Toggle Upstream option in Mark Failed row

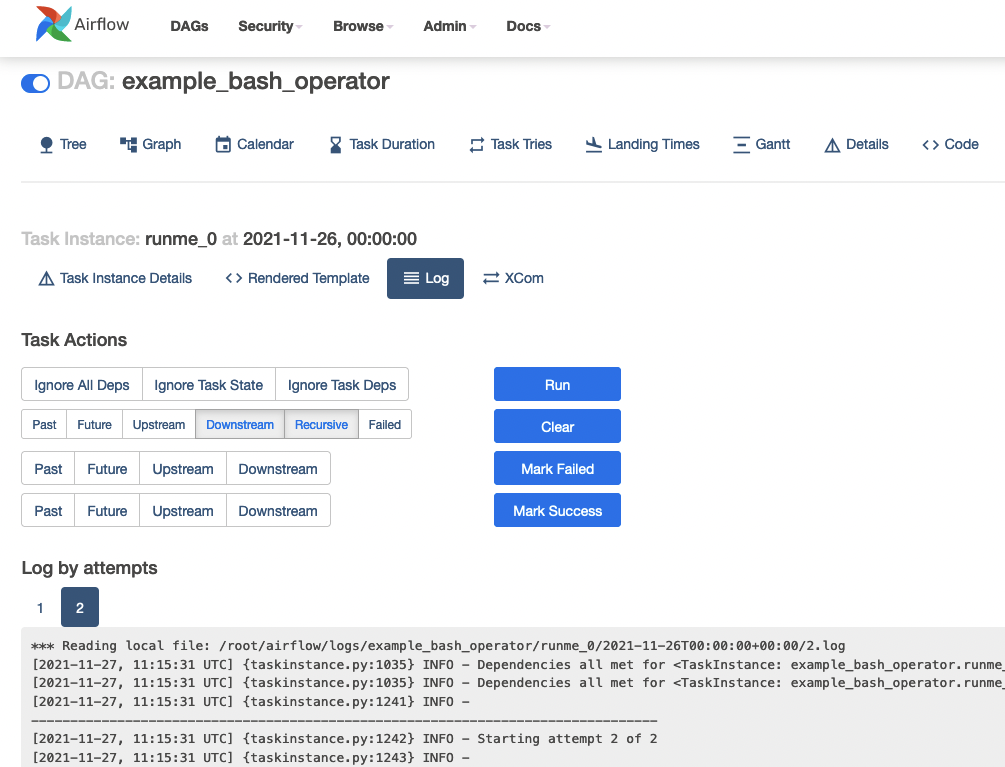183,468
